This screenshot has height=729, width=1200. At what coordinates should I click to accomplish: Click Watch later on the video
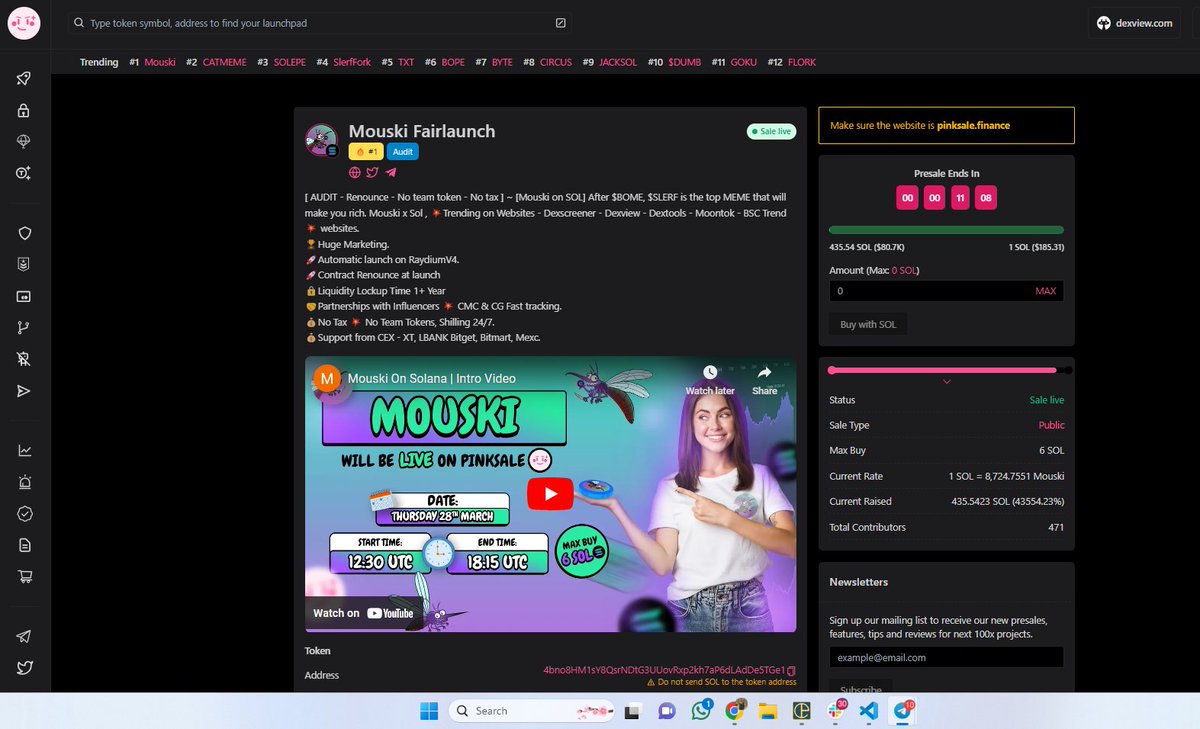tap(710, 380)
